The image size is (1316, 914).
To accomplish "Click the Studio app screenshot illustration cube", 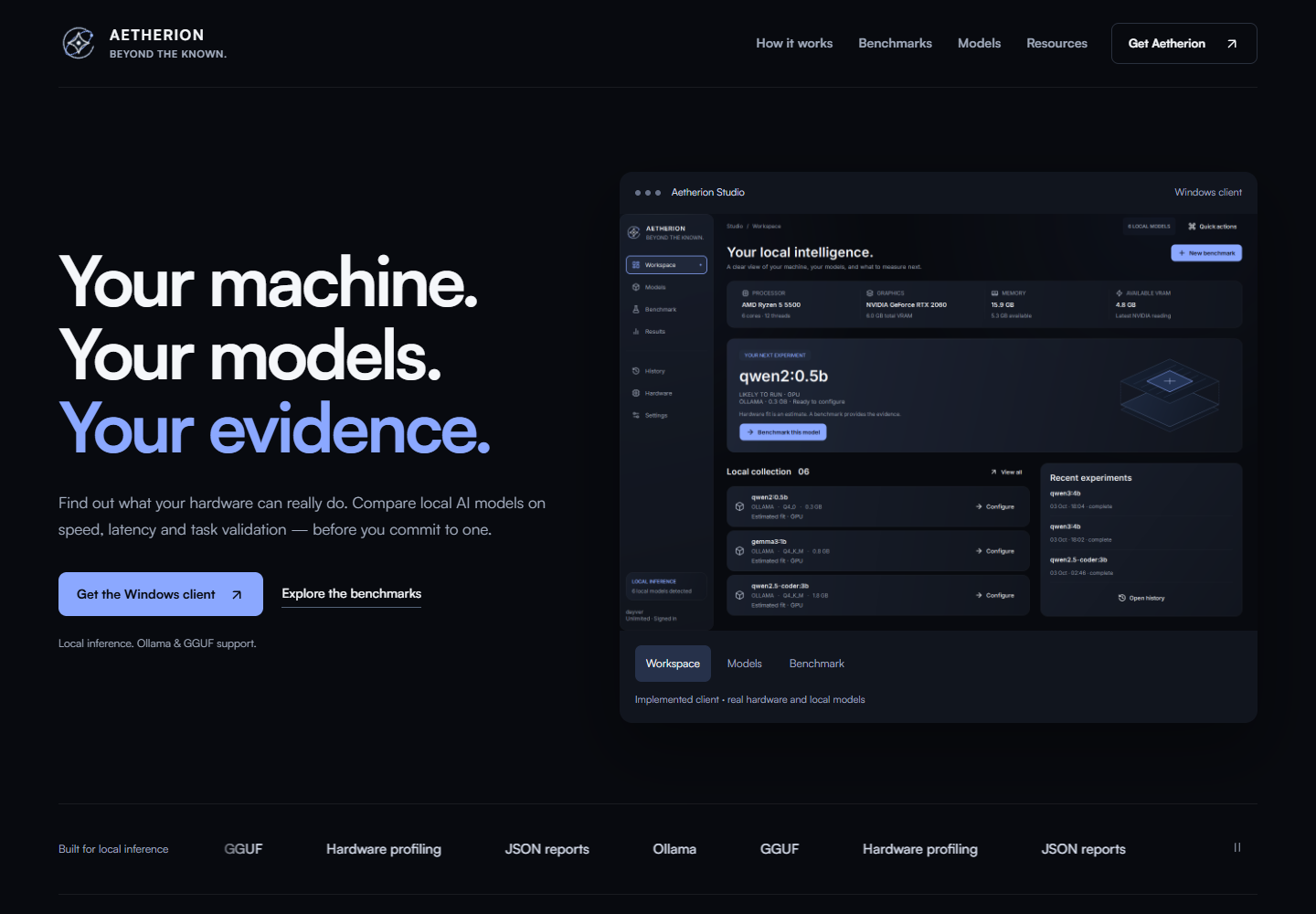I will click(1170, 395).
